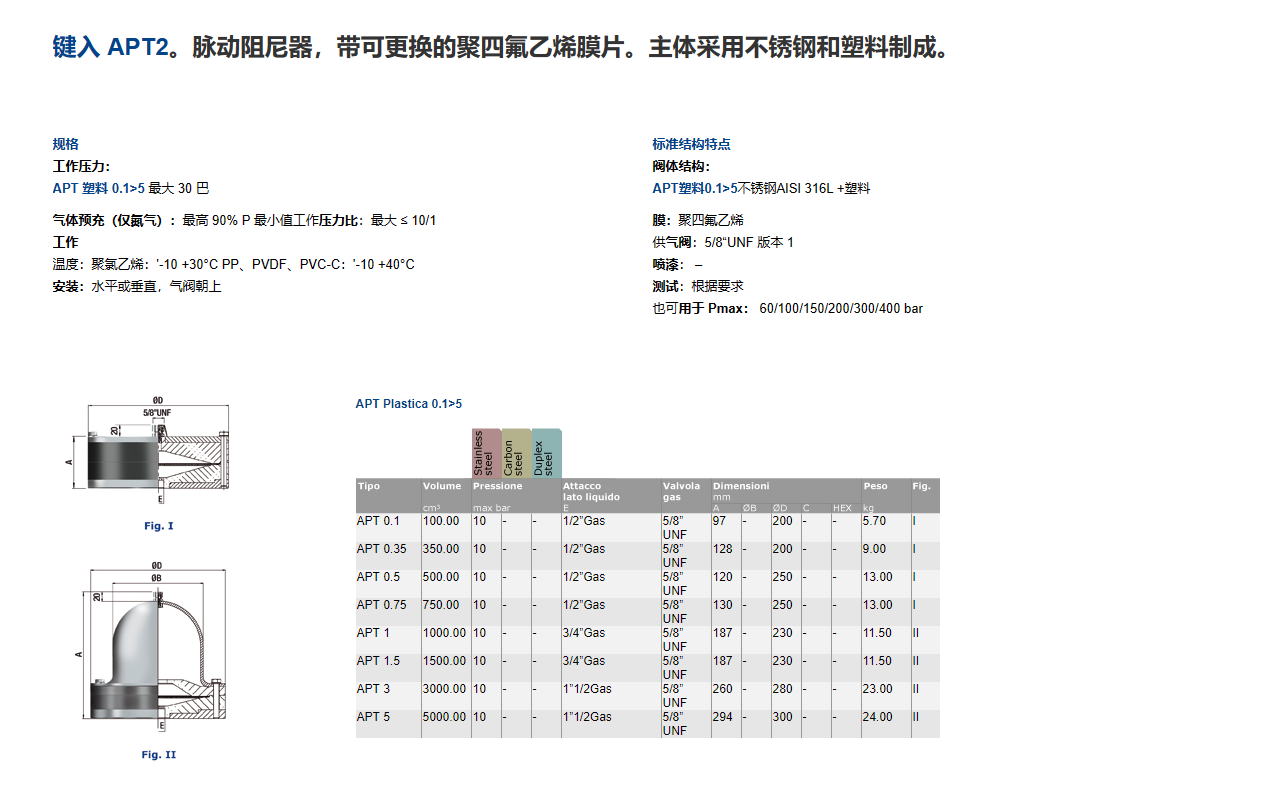Click the APT Plastica 0.1>5 table title
This screenshot has height=807, width=1275.
(x=409, y=404)
